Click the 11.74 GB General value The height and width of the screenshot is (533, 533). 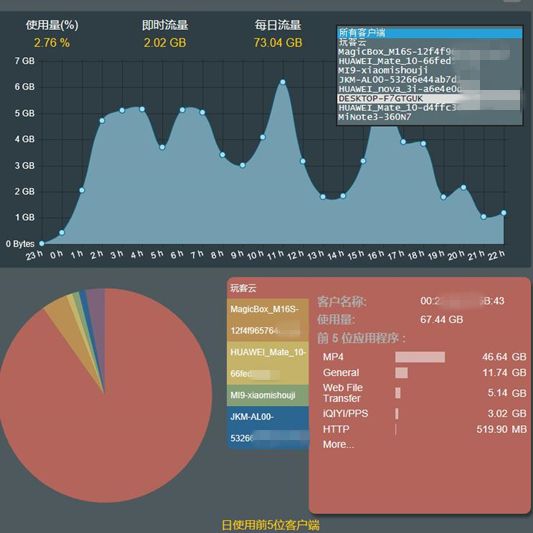[x=504, y=373]
